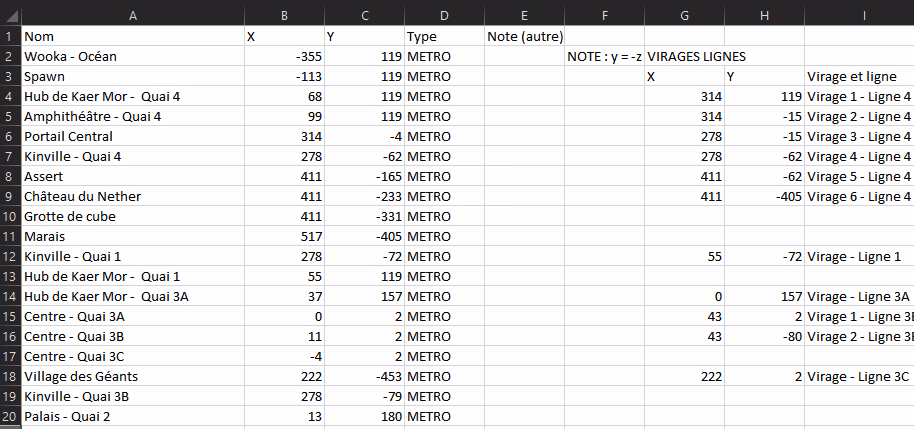914x429 pixels.
Task: Select the 'Wooka - Océan' cell
Action: click(70, 57)
